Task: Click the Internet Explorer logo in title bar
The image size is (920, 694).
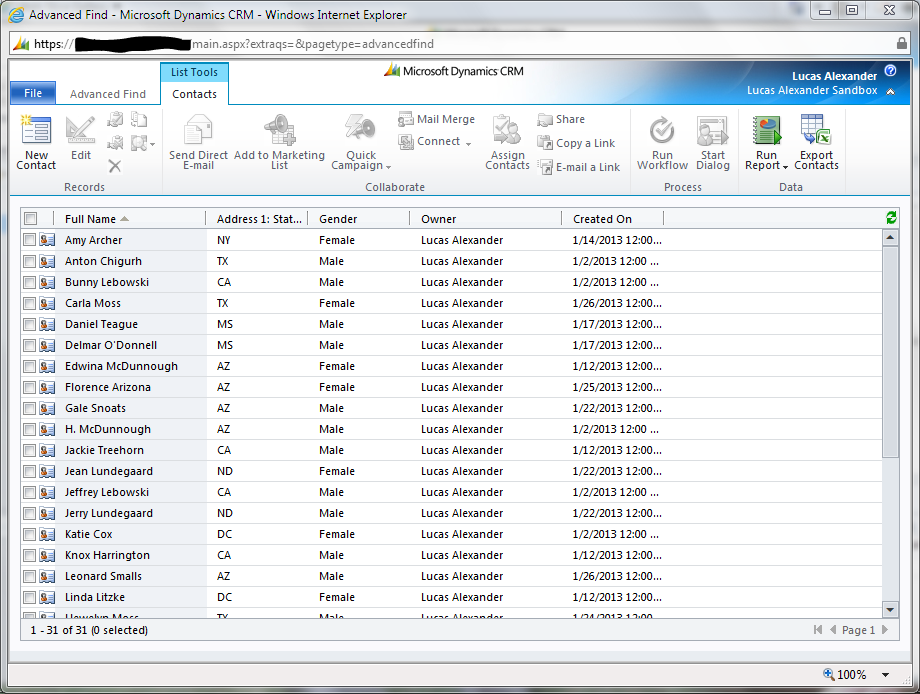Action: [16, 15]
